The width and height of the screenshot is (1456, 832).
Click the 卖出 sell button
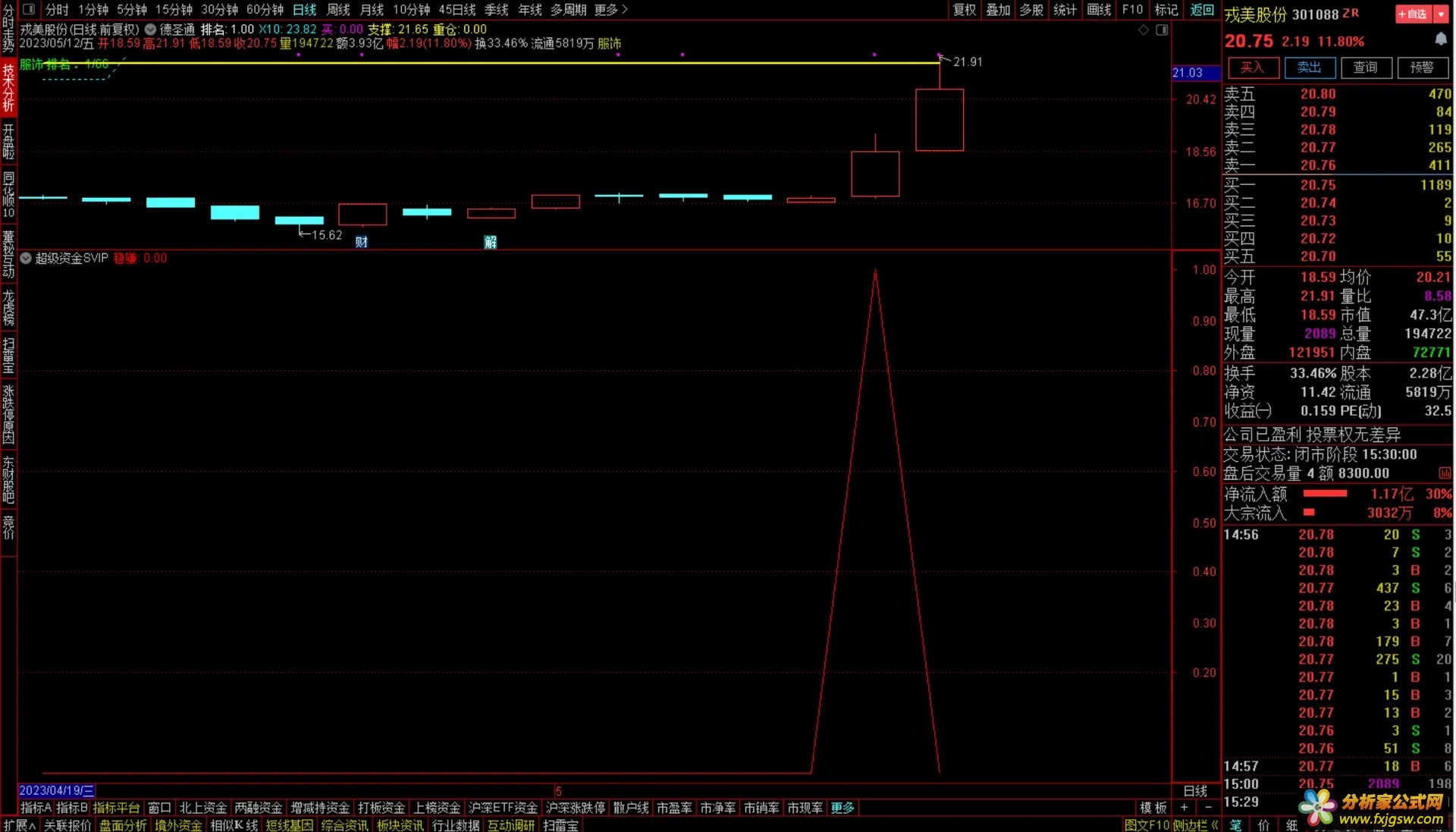point(1309,68)
